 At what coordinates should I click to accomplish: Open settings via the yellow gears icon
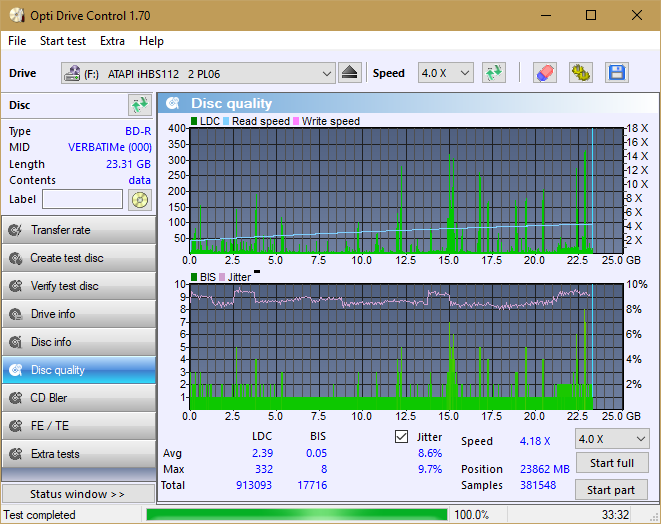point(580,73)
